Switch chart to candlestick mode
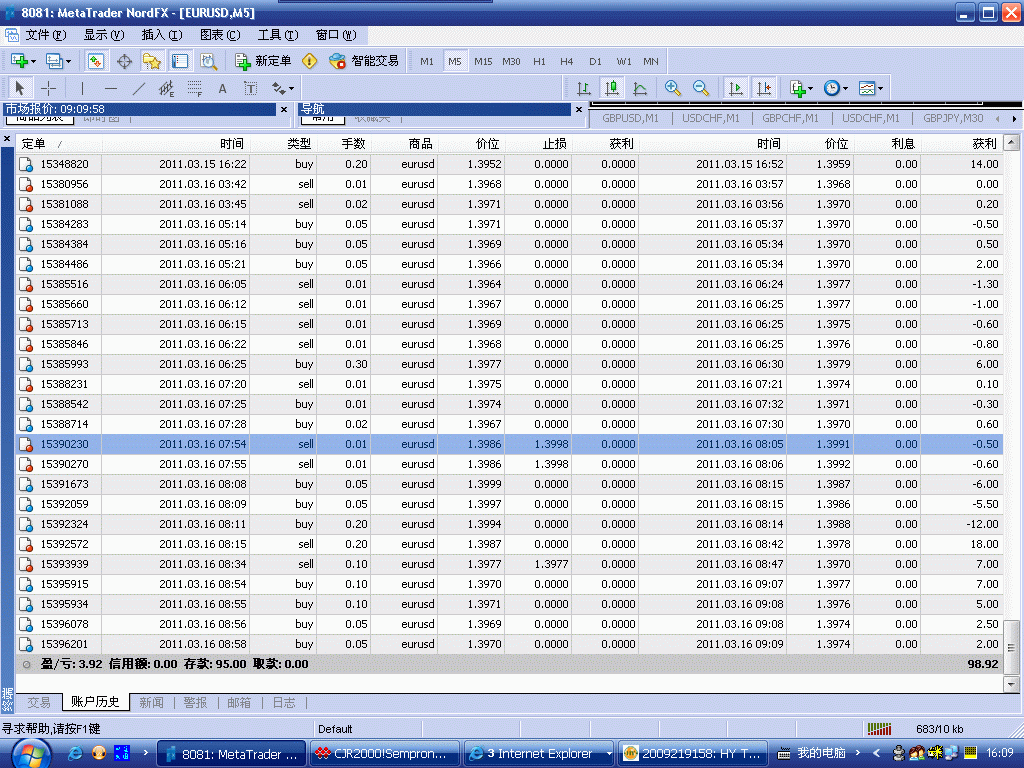Screen dimensions: 1024x768 (x=612, y=88)
